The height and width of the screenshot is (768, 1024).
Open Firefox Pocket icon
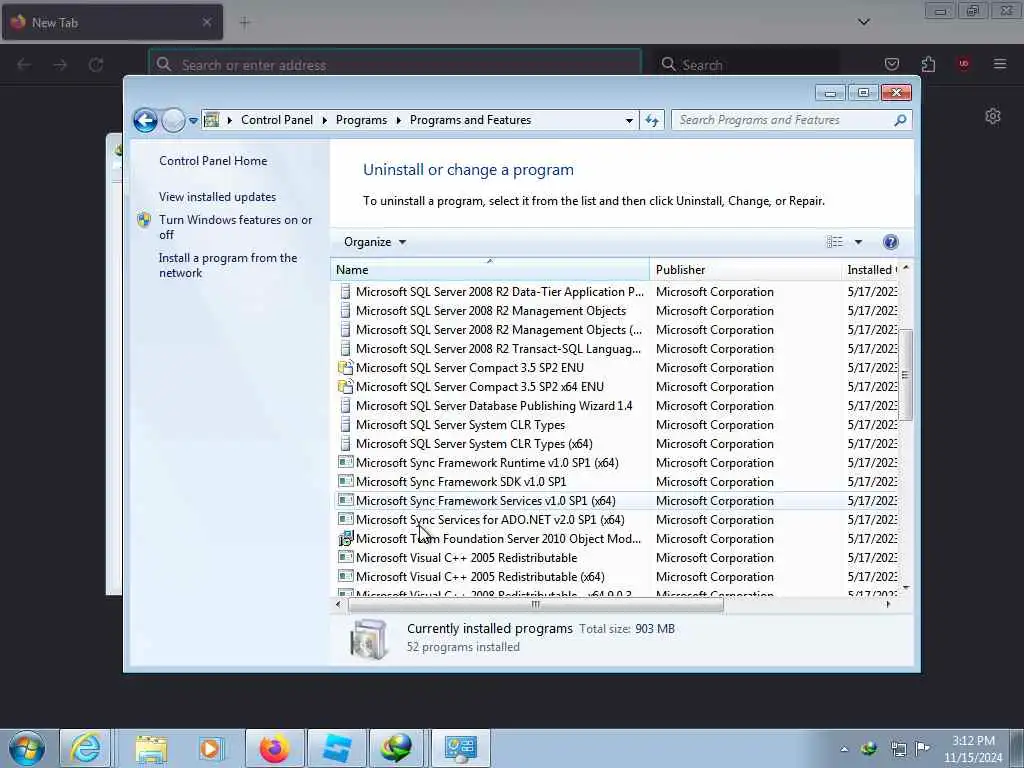pos(891,64)
